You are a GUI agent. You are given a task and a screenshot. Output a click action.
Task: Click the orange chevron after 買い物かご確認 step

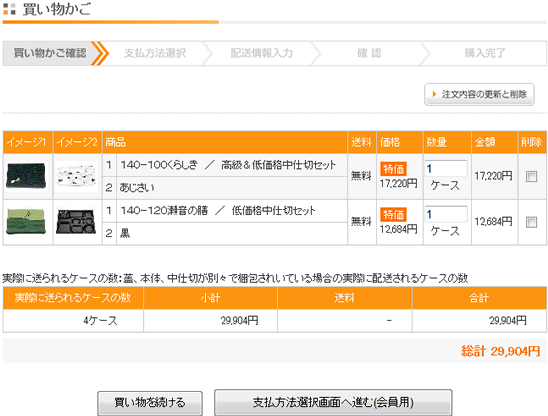click(x=101, y=53)
